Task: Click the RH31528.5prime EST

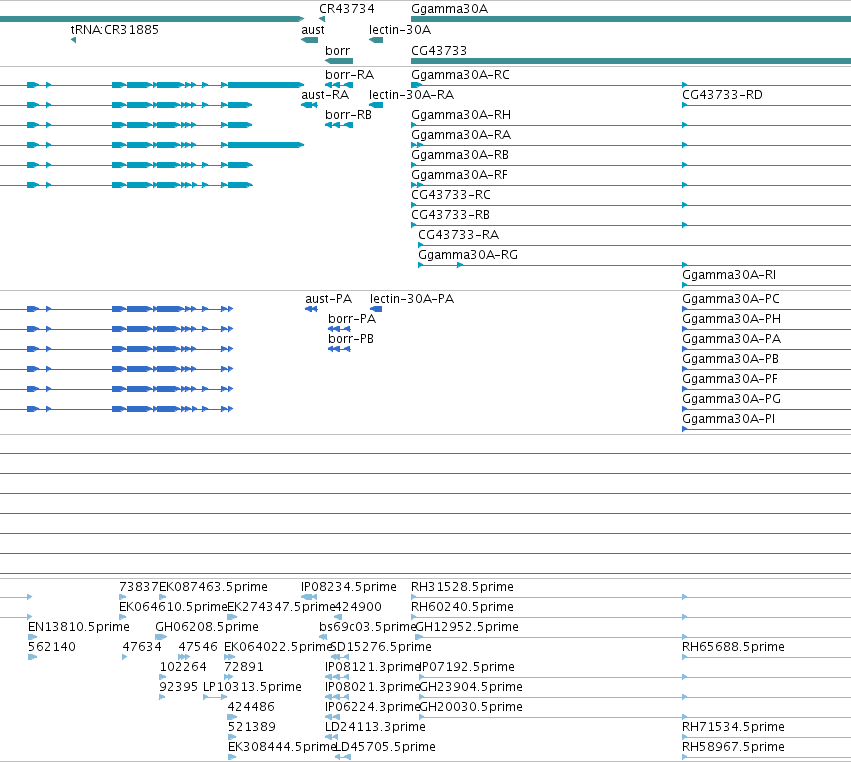Action: coord(631,597)
